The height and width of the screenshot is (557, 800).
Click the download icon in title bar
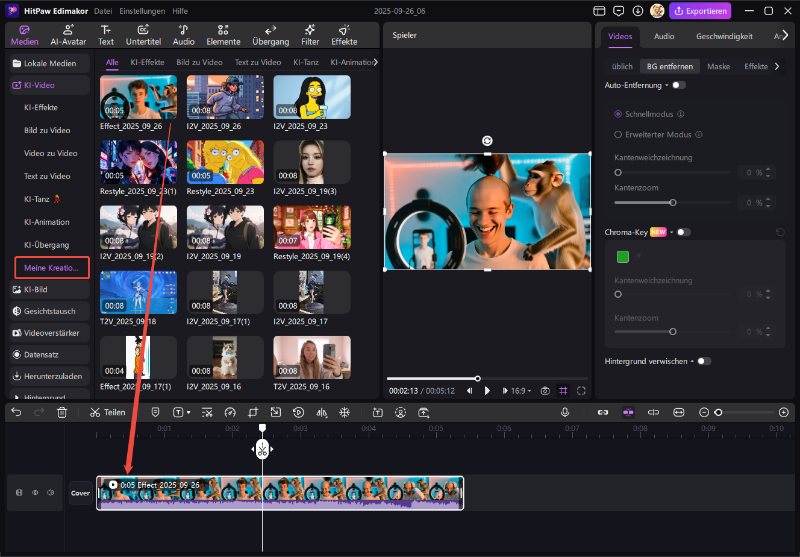638,11
